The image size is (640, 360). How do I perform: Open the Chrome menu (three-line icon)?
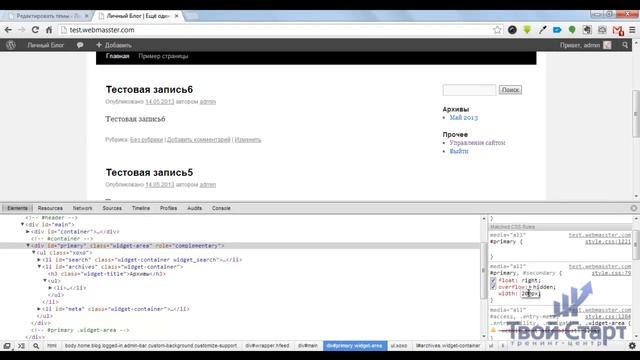coord(632,30)
